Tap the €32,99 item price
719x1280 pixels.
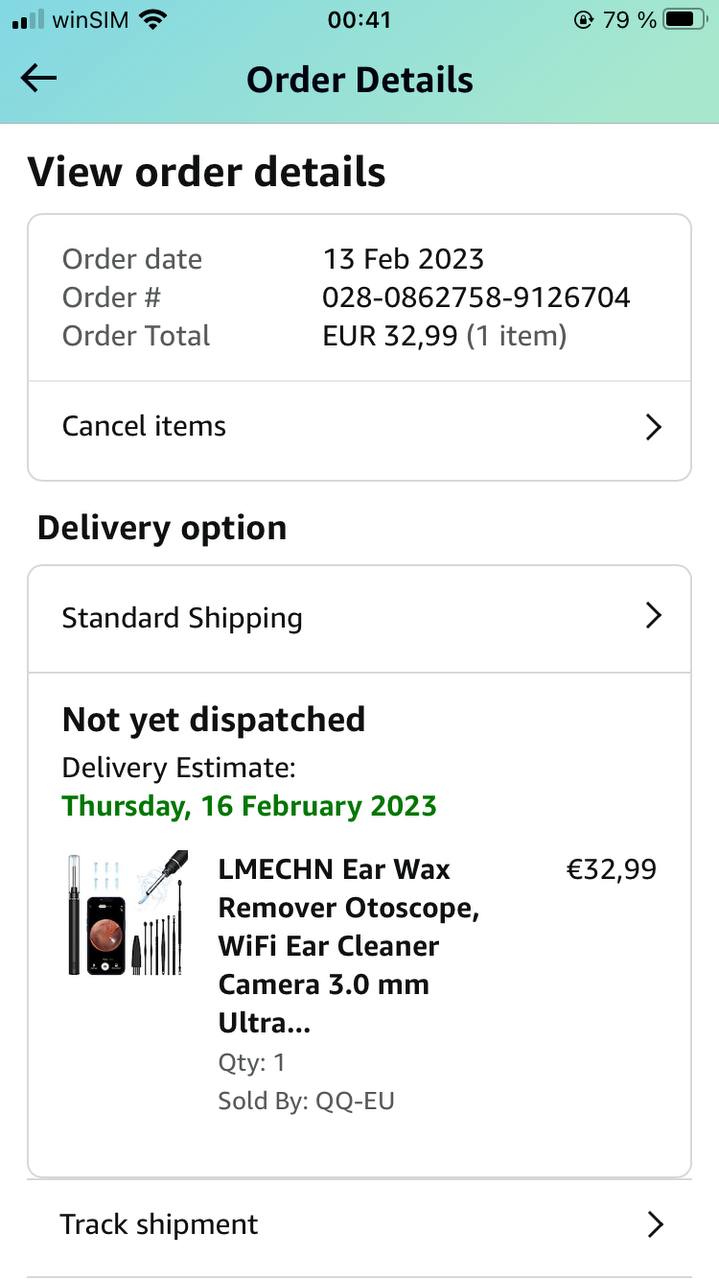611,869
